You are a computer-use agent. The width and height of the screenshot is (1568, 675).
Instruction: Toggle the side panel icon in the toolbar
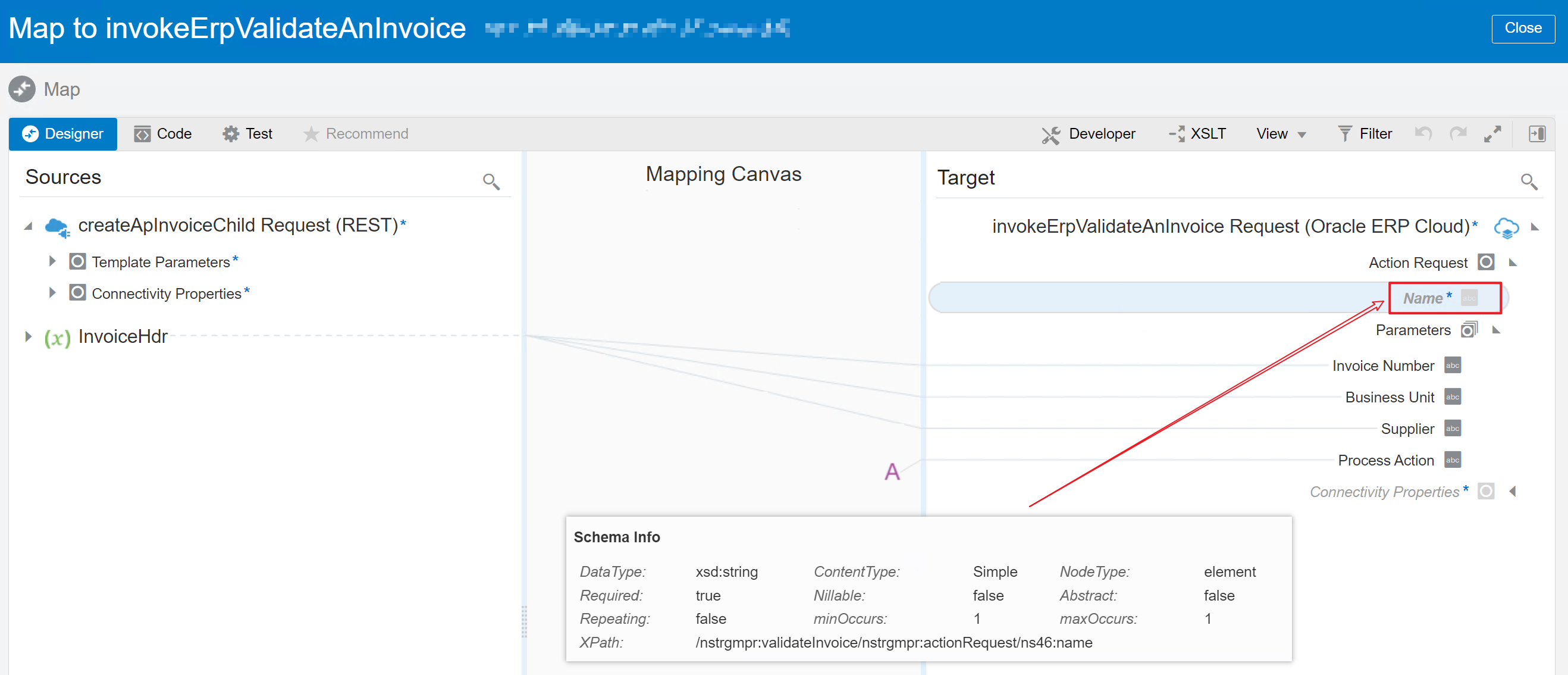1537,133
